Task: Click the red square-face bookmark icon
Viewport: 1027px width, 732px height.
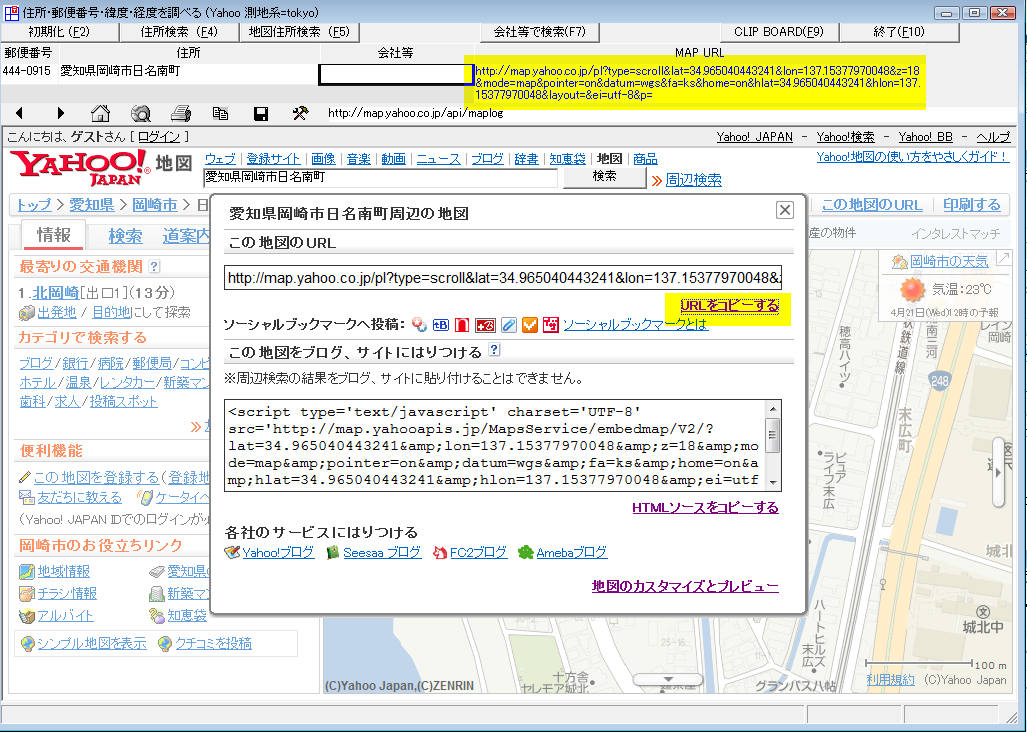Action: tap(551, 324)
